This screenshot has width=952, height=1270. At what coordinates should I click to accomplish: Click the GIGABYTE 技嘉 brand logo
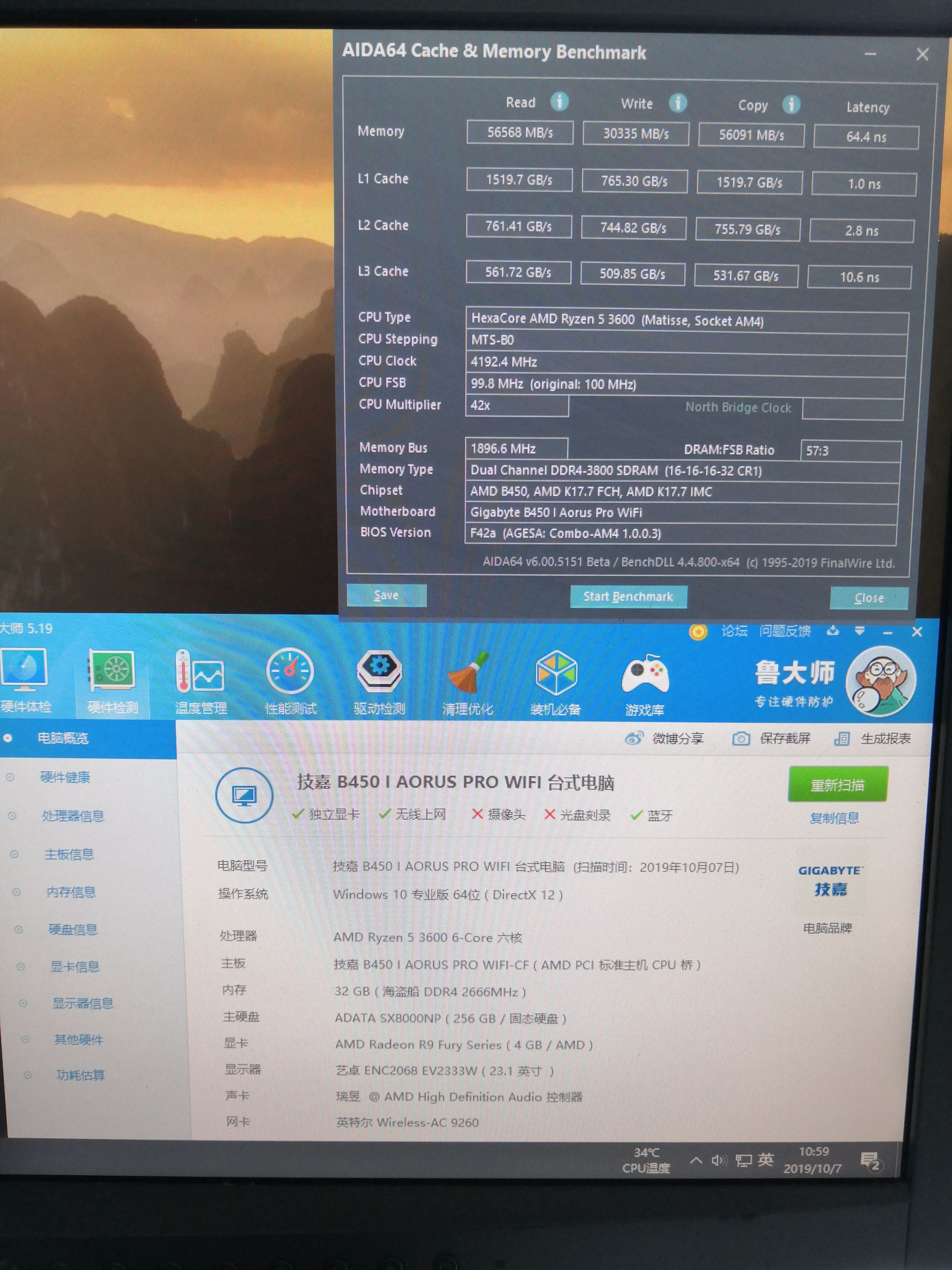[x=830, y=881]
